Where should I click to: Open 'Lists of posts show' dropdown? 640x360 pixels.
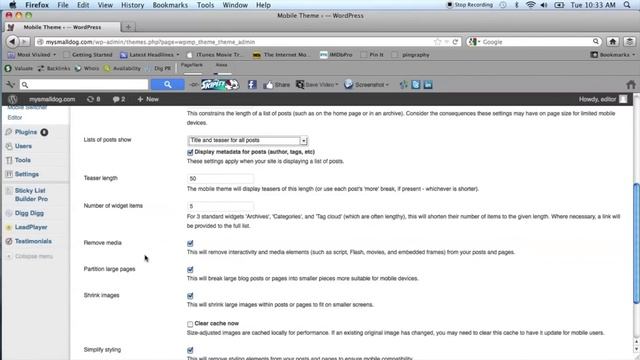point(247,140)
